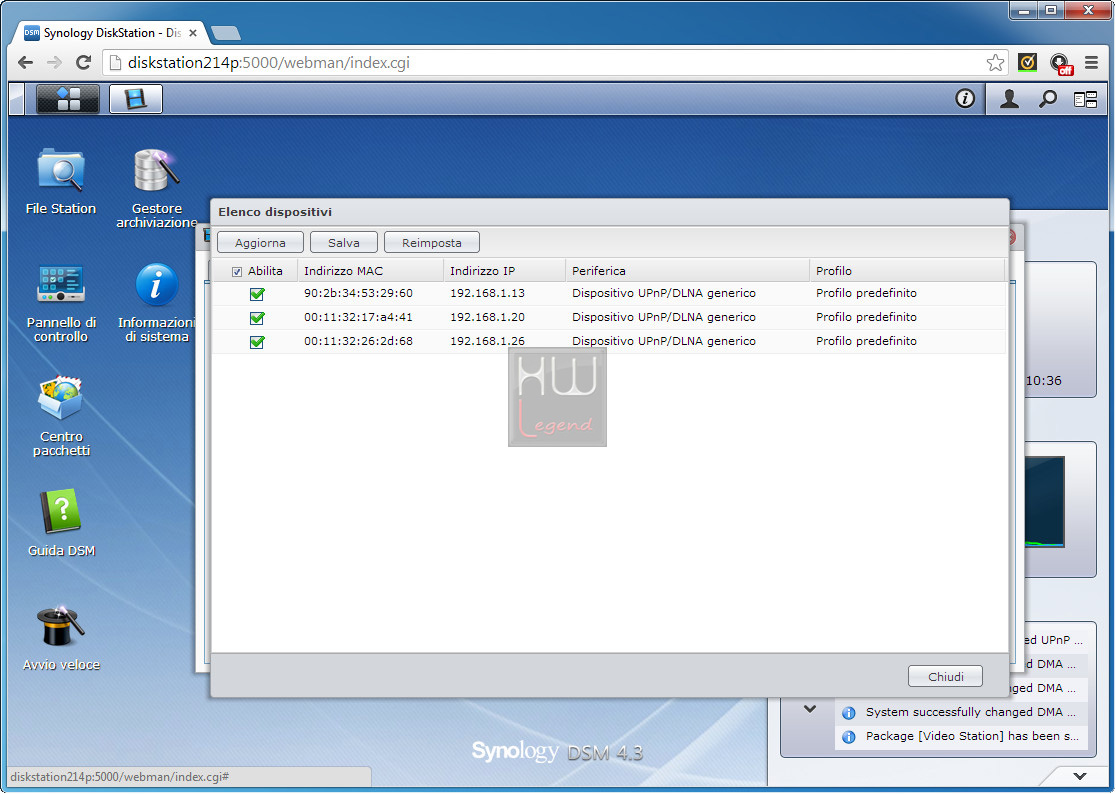Select MAC address 90:2b:34:53:29:60
Viewport: 1116px width, 794px height.
(x=358, y=293)
